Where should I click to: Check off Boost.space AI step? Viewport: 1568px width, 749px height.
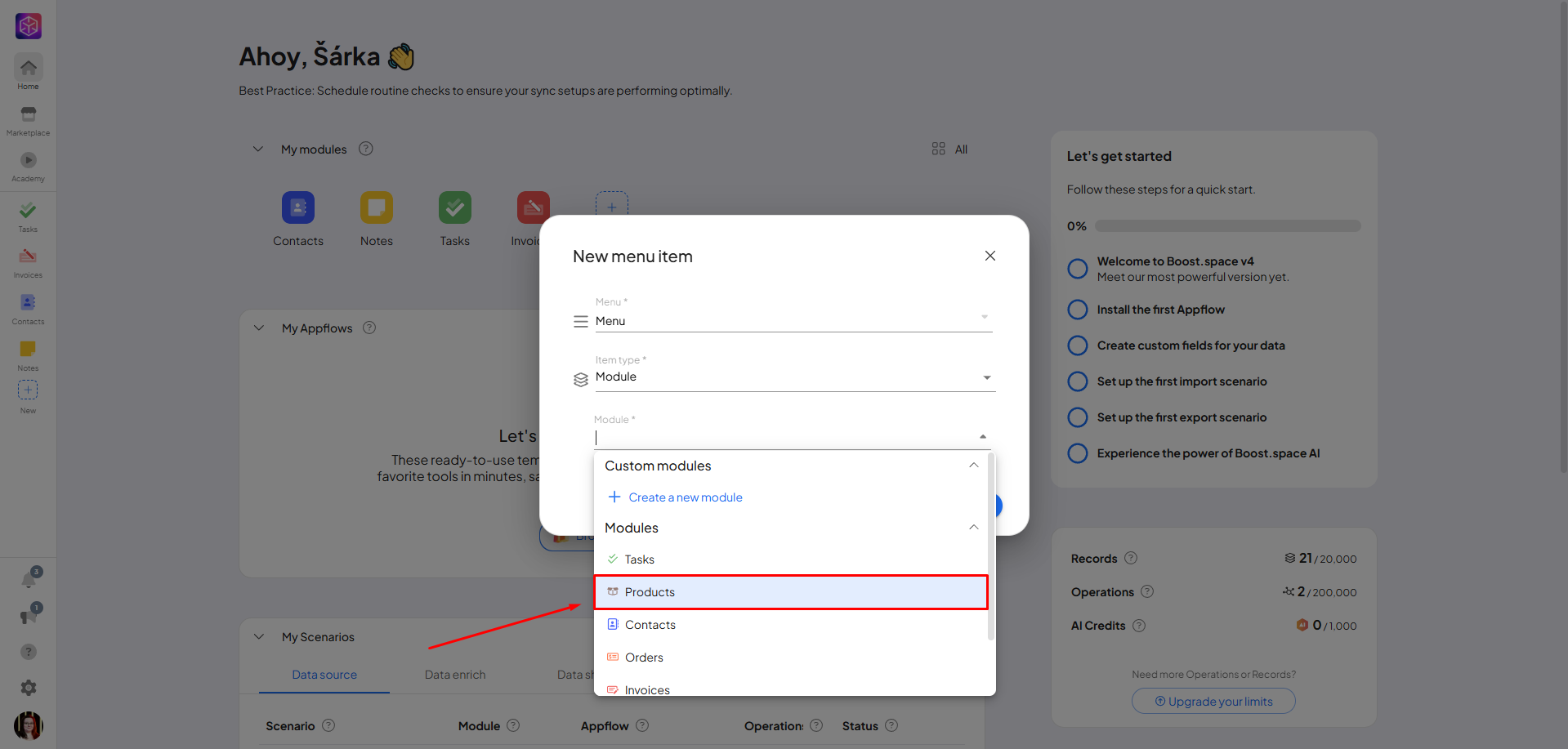click(x=1078, y=453)
